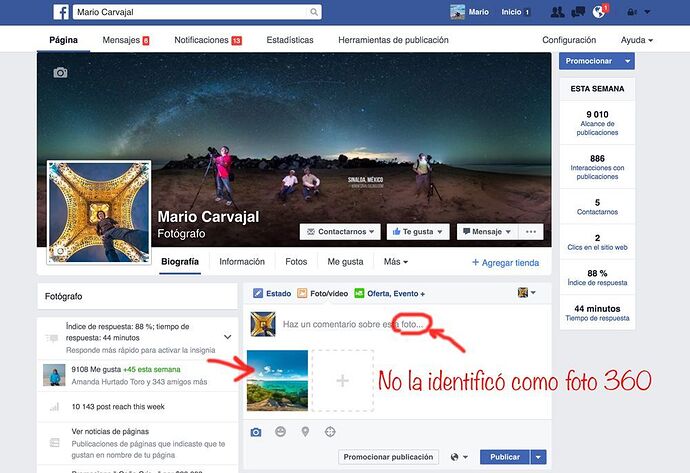Screen dimensions: 690x473
Task: Click the news feed icon beside Ver noticias
Action: click(54, 443)
